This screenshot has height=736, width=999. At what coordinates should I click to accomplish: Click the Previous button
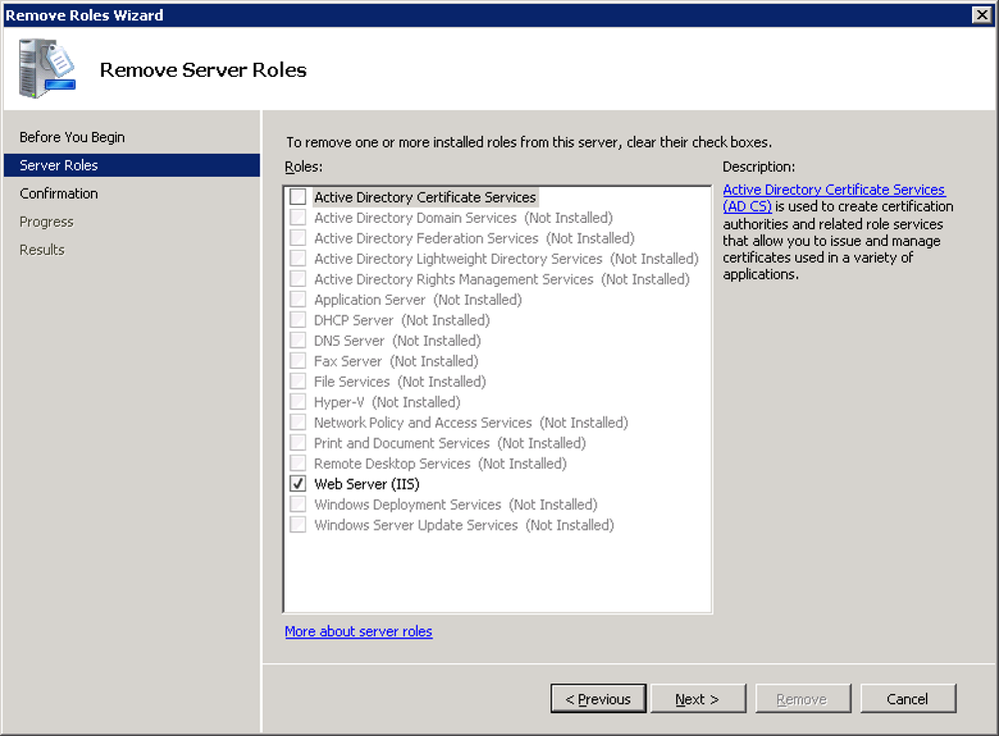[x=598, y=698]
